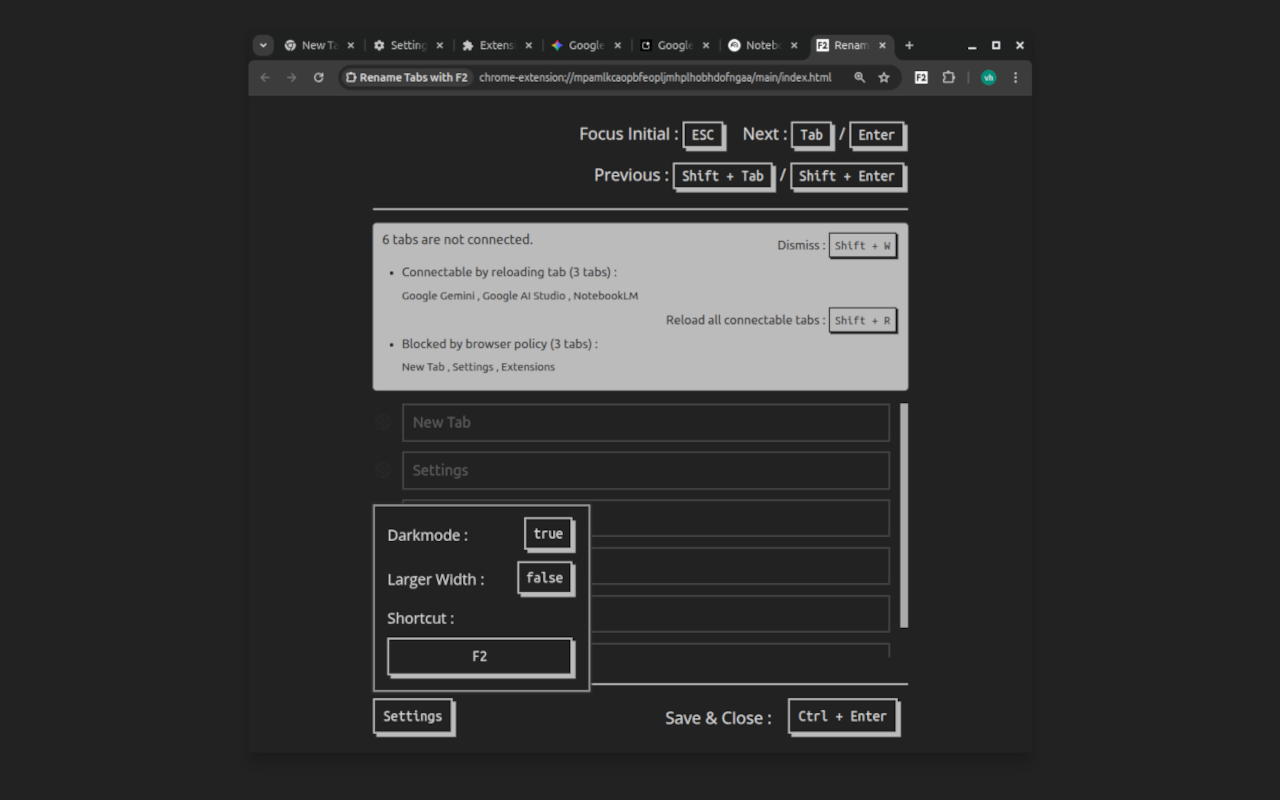Maximize the browser window
This screenshot has width=1280, height=800.
[x=996, y=45]
